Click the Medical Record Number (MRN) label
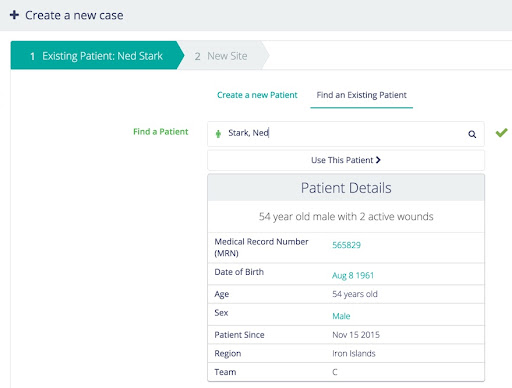This screenshot has width=512, height=388. (x=261, y=247)
